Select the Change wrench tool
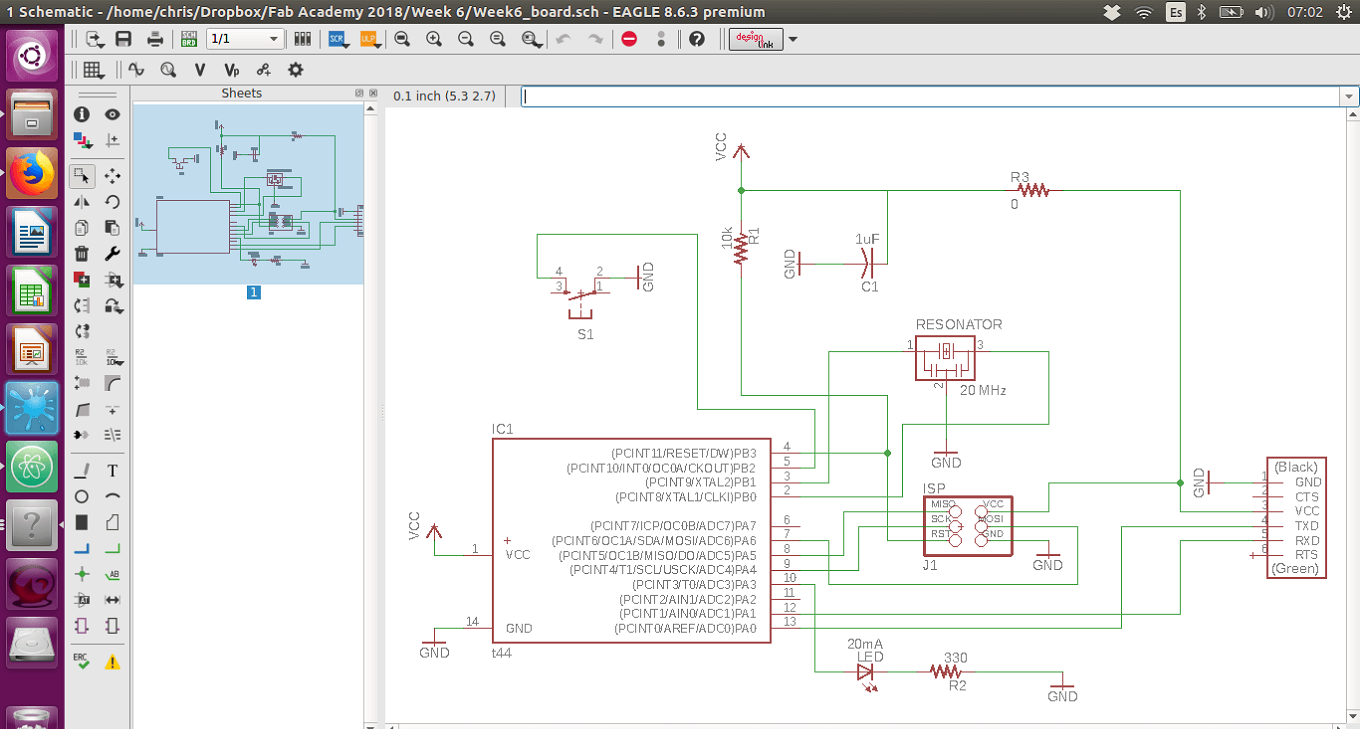This screenshot has height=731, width=1360. (x=112, y=254)
